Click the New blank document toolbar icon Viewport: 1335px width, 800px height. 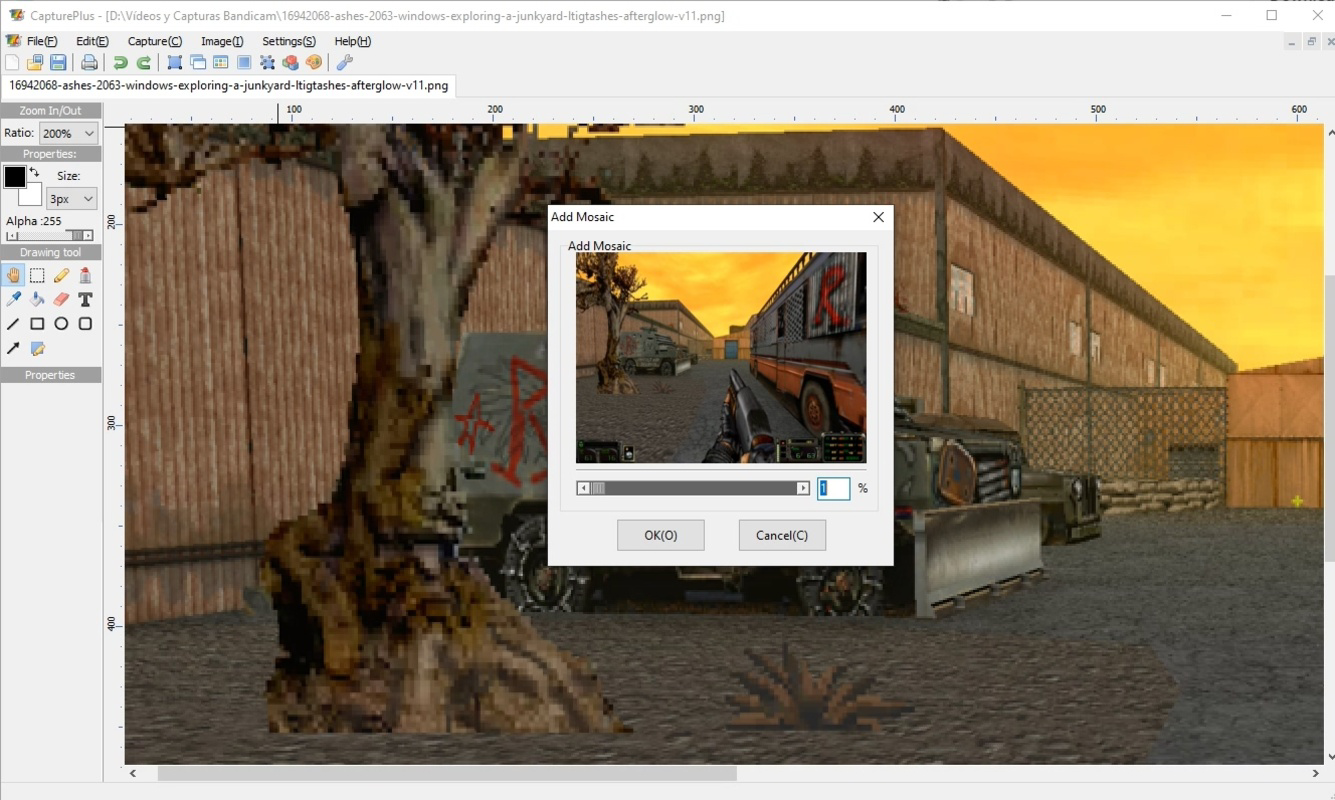[x=12, y=63]
